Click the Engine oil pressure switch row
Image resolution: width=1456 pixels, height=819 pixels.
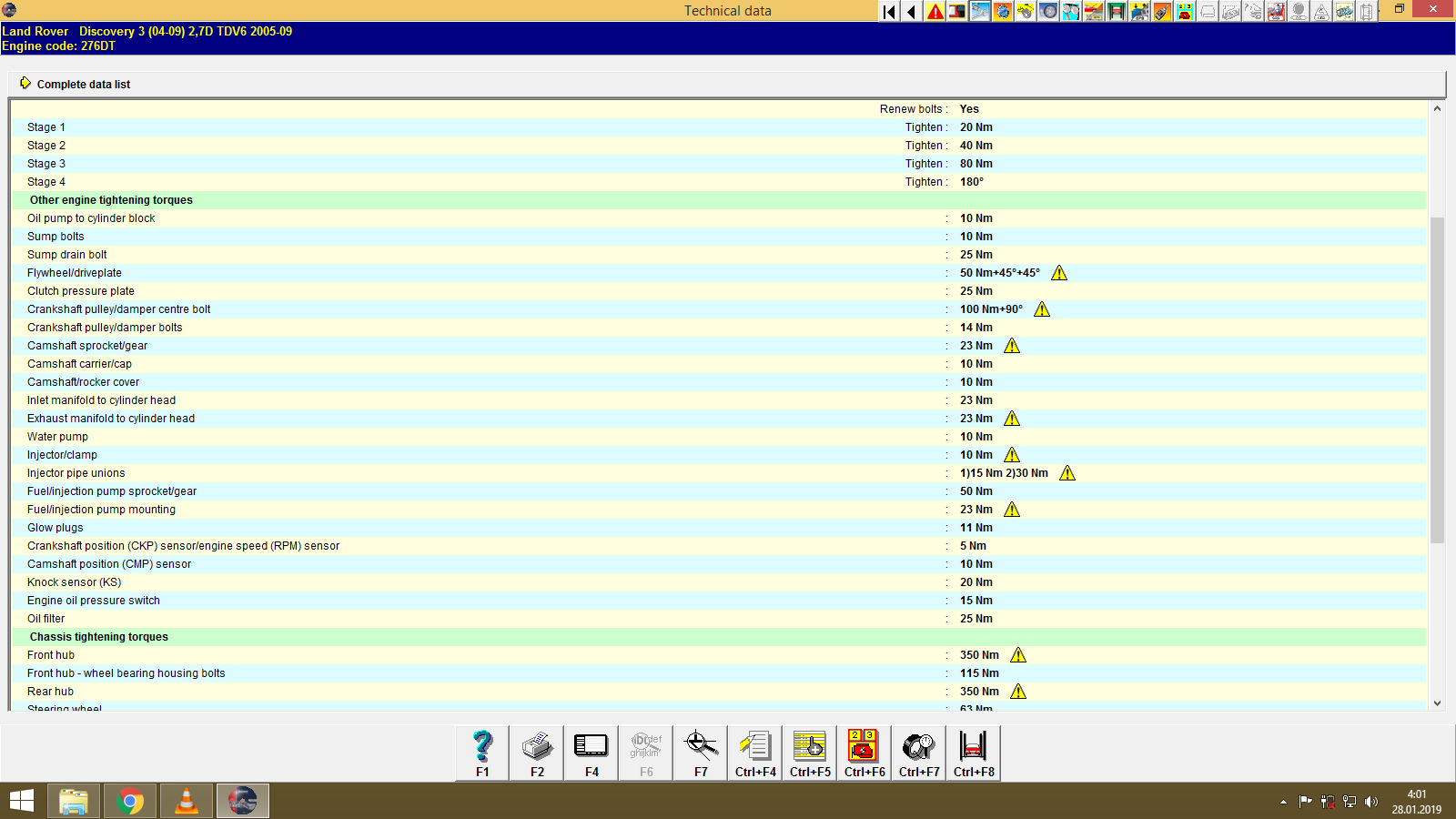click(719, 601)
